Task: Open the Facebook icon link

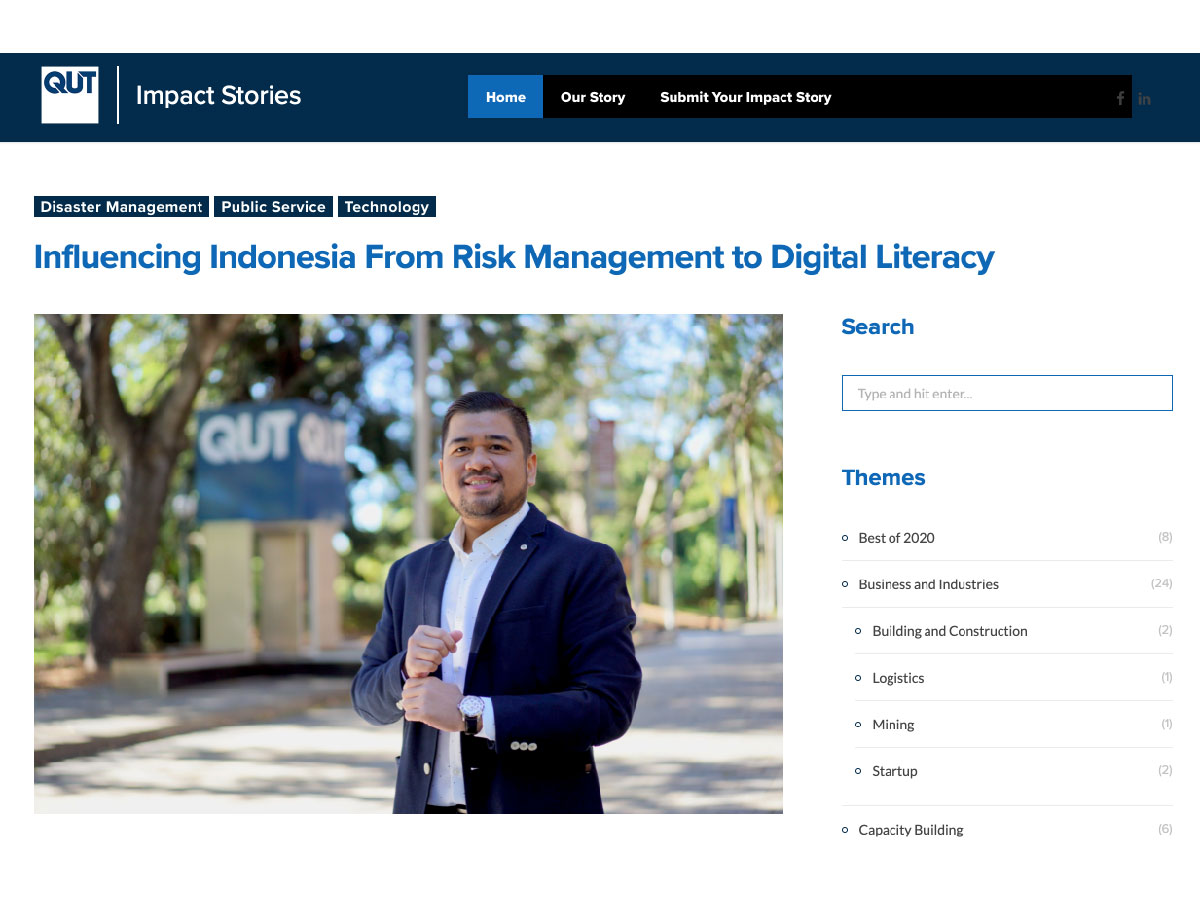Action: click(1120, 98)
